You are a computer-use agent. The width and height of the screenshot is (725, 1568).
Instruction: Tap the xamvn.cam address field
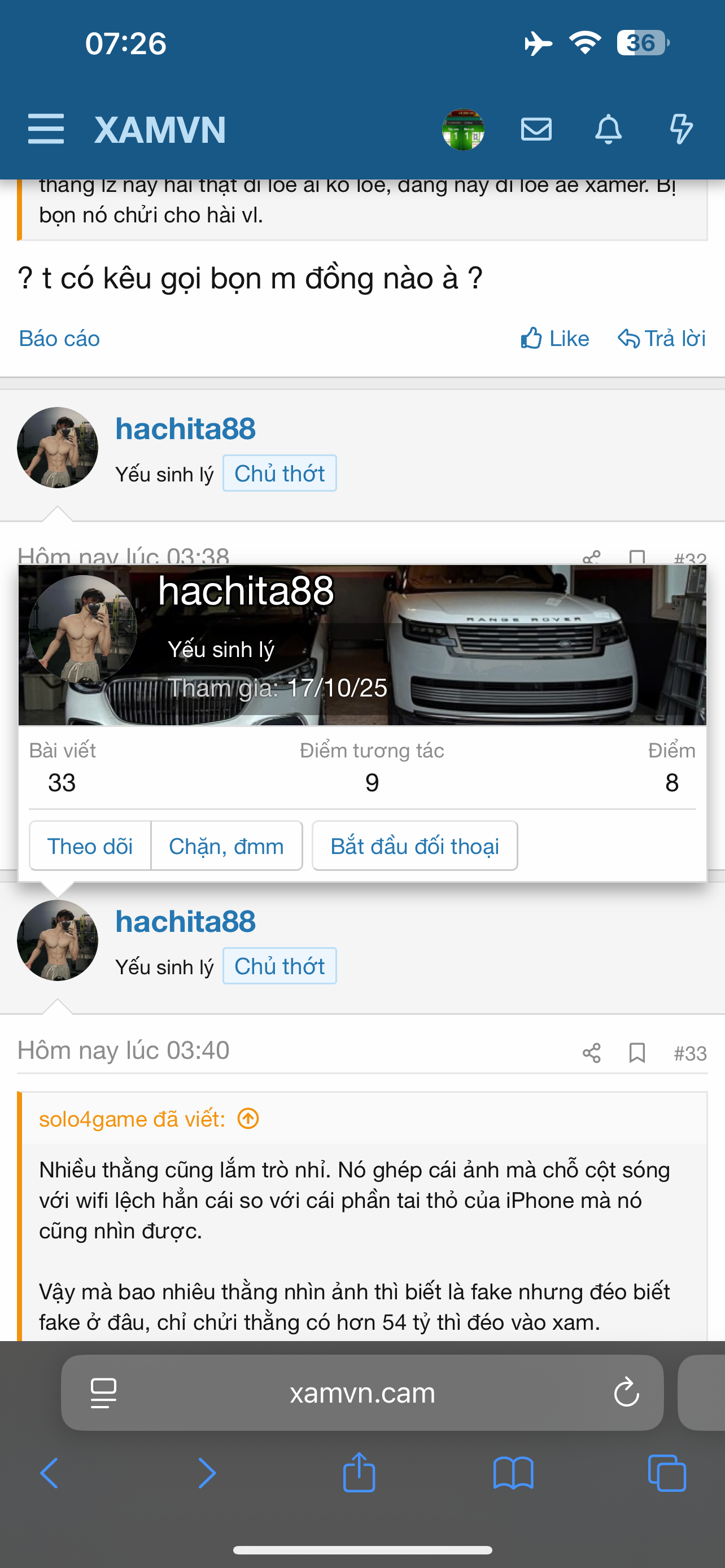click(x=362, y=1392)
